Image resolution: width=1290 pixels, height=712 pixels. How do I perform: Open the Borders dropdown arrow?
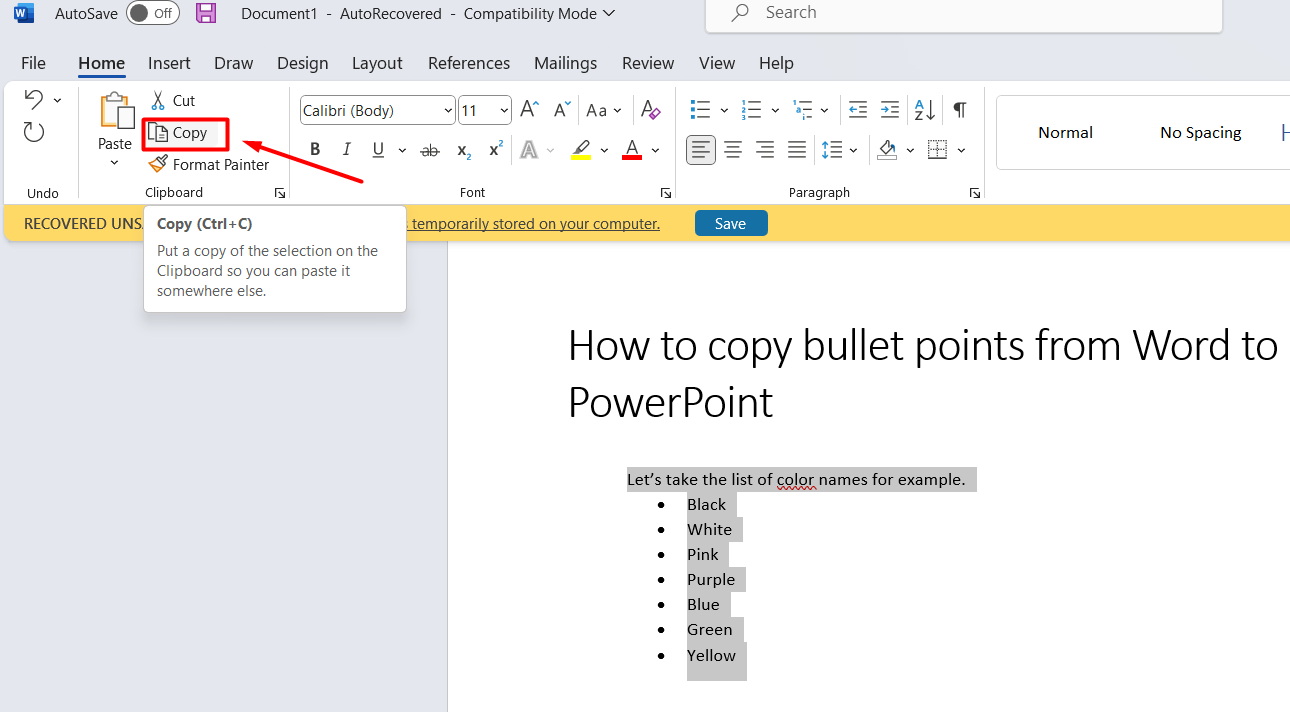pyautogui.click(x=962, y=150)
